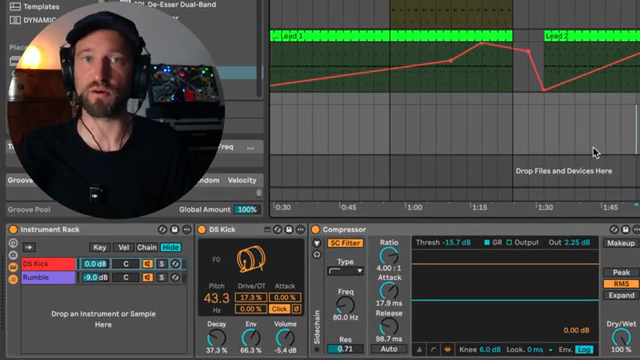The image size is (640, 360).
Task: Switch Compressor to transfer curve view
Action: (433, 350)
